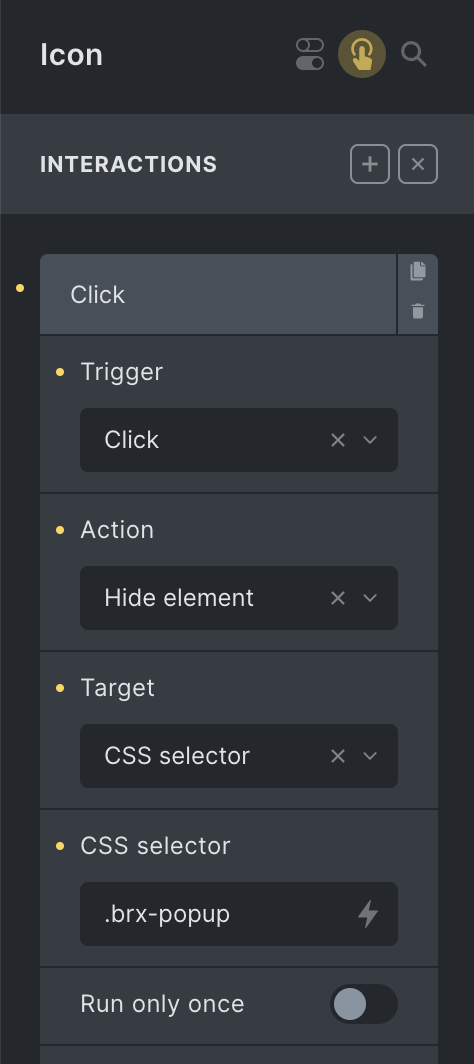Expand the Target dropdown chevron

pos(370,756)
